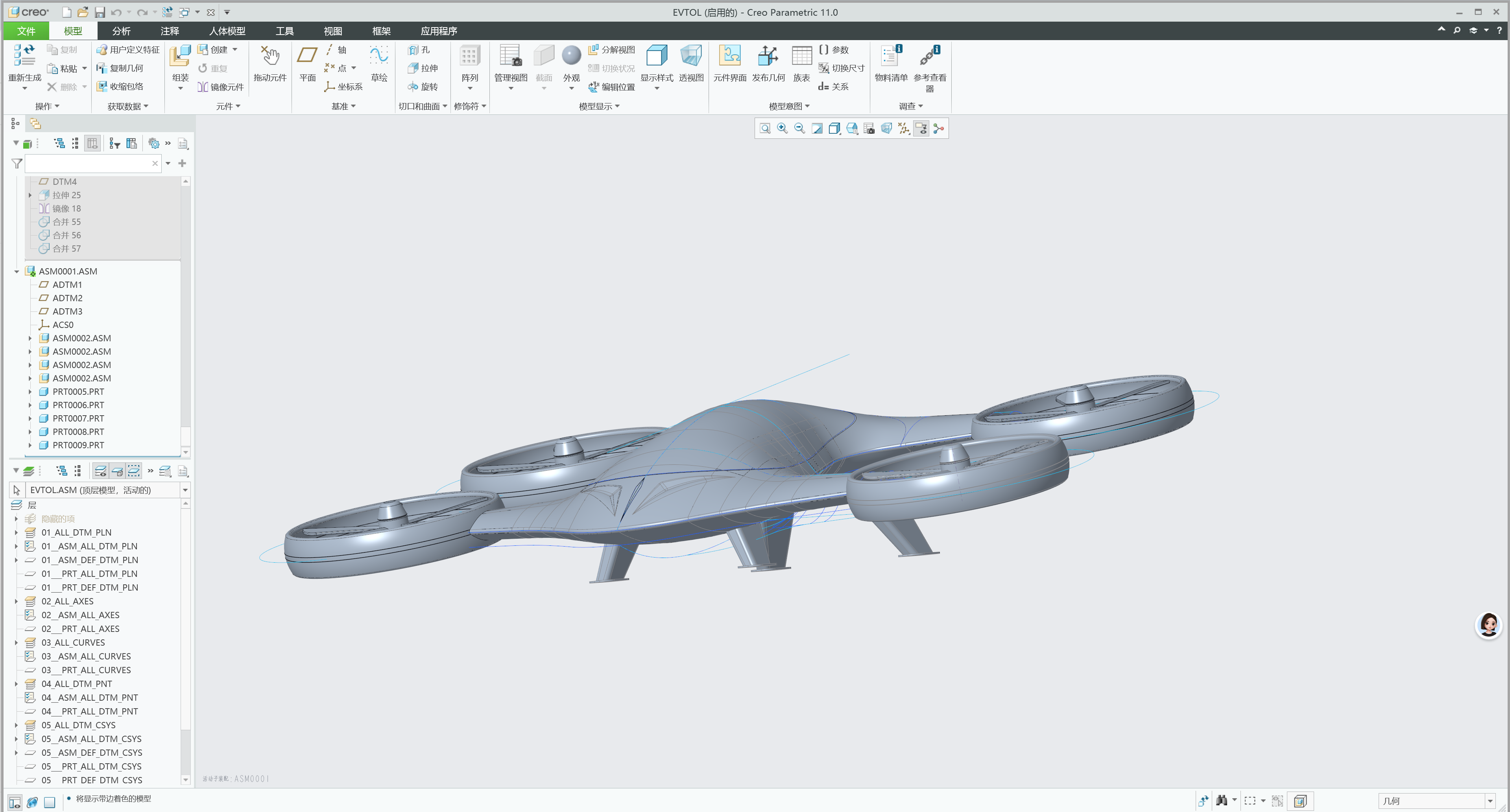Viewport: 1510px width, 812px height.
Task: Open the 文件 file menu
Action: (26, 31)
